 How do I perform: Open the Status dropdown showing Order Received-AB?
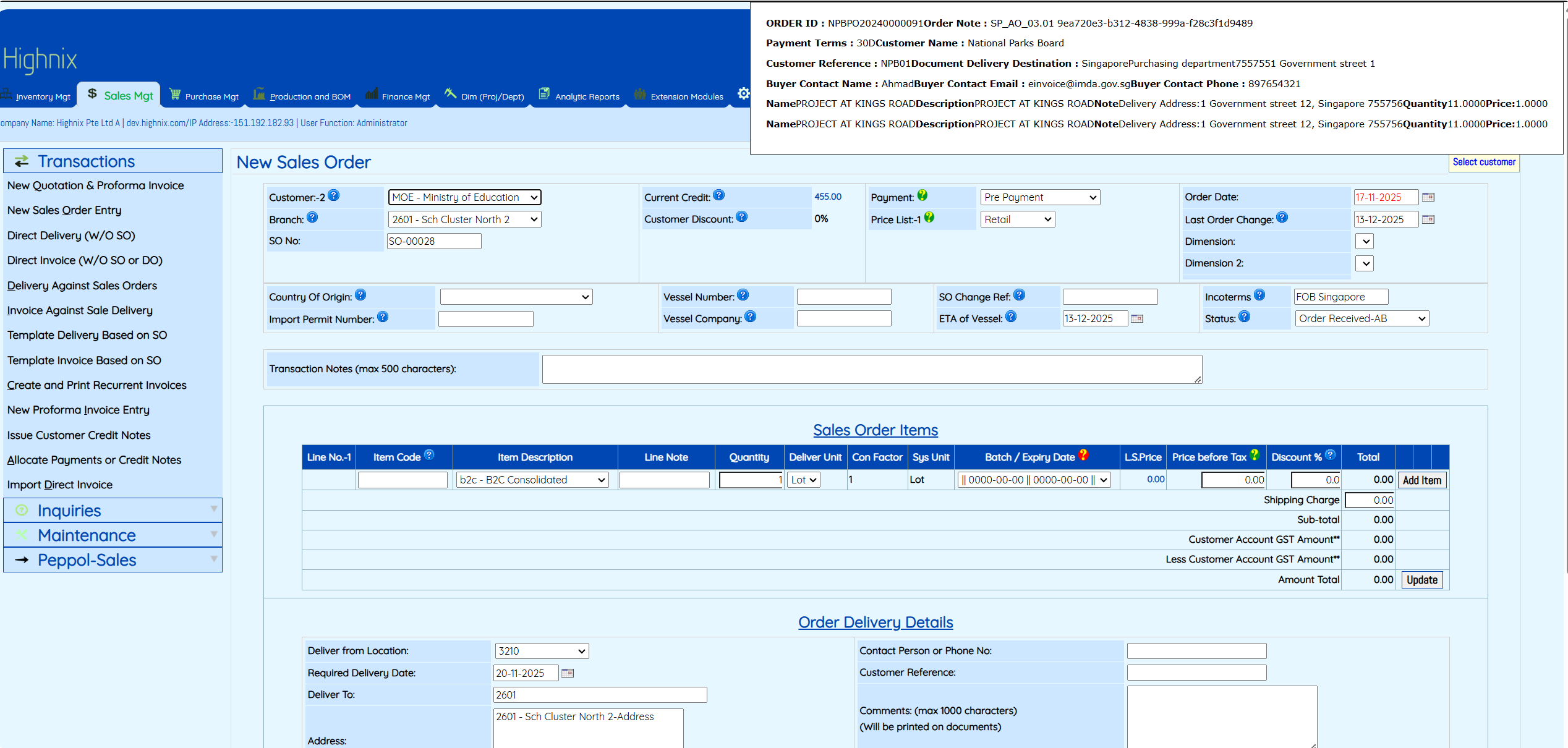tap(1361, 318)
